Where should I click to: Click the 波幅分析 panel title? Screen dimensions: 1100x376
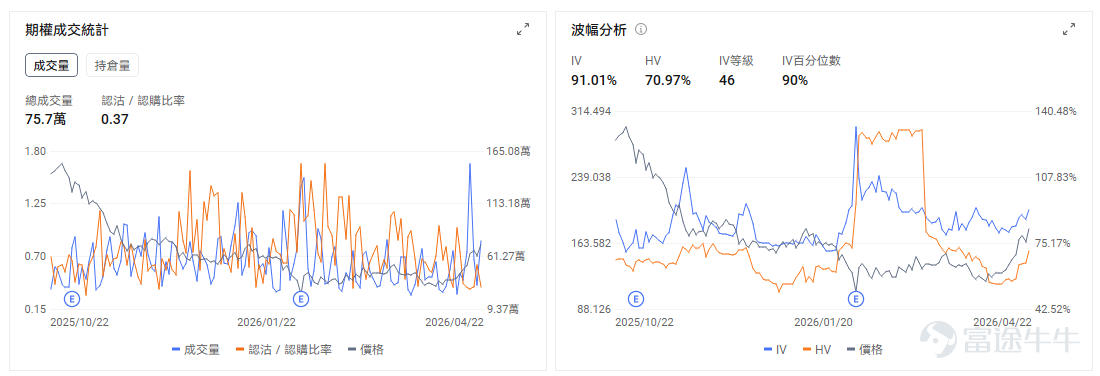[x=599, y=30]
